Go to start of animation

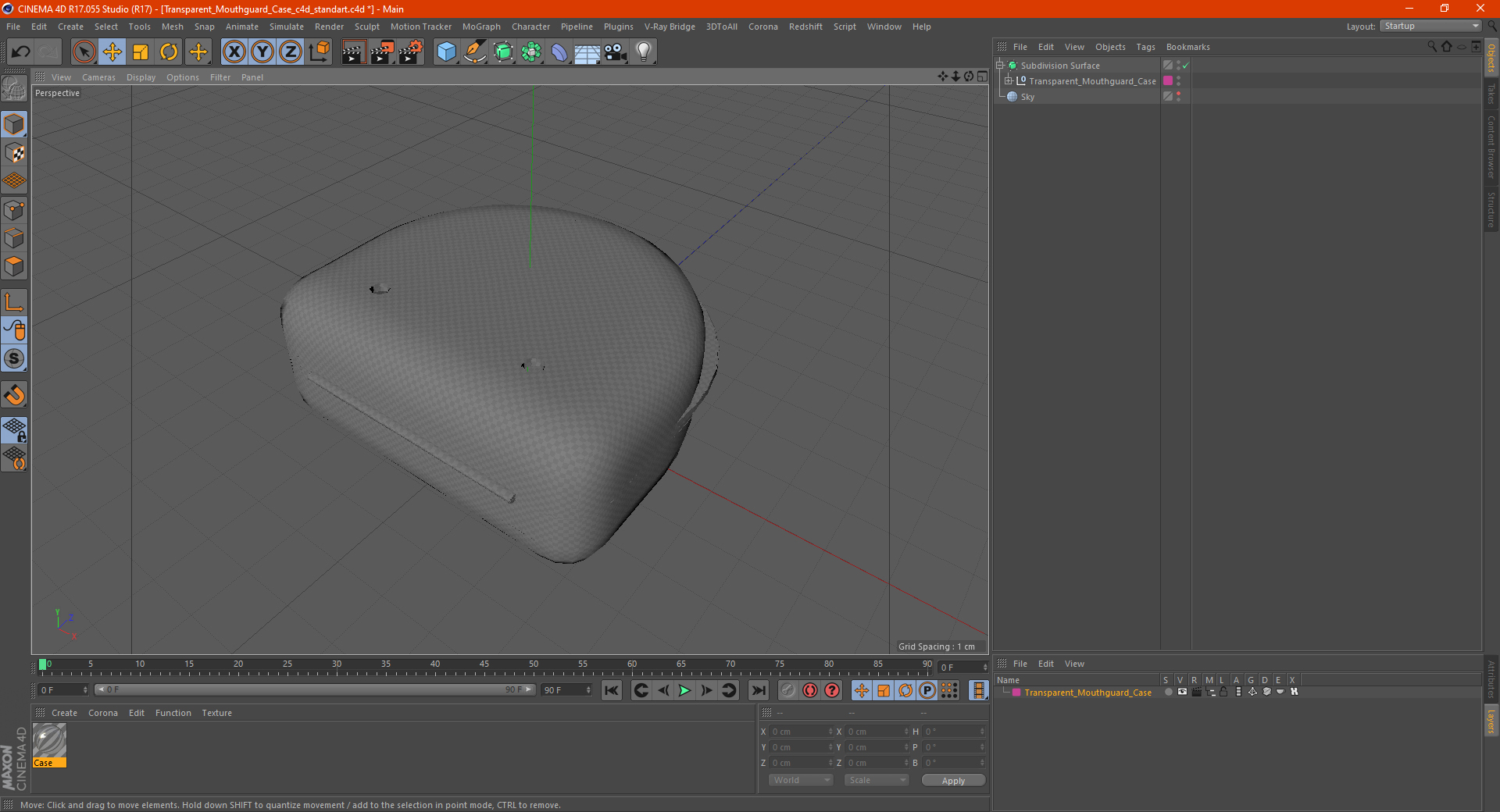[x=612, y=690]
